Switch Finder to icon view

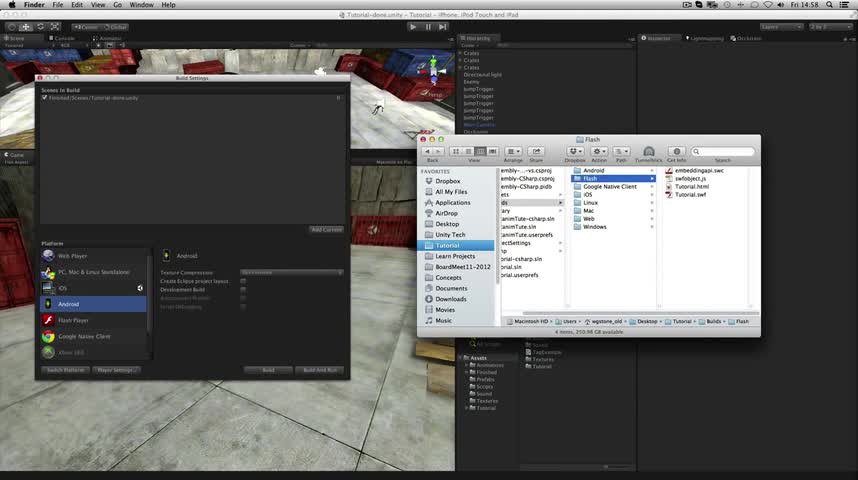[456, 152]
